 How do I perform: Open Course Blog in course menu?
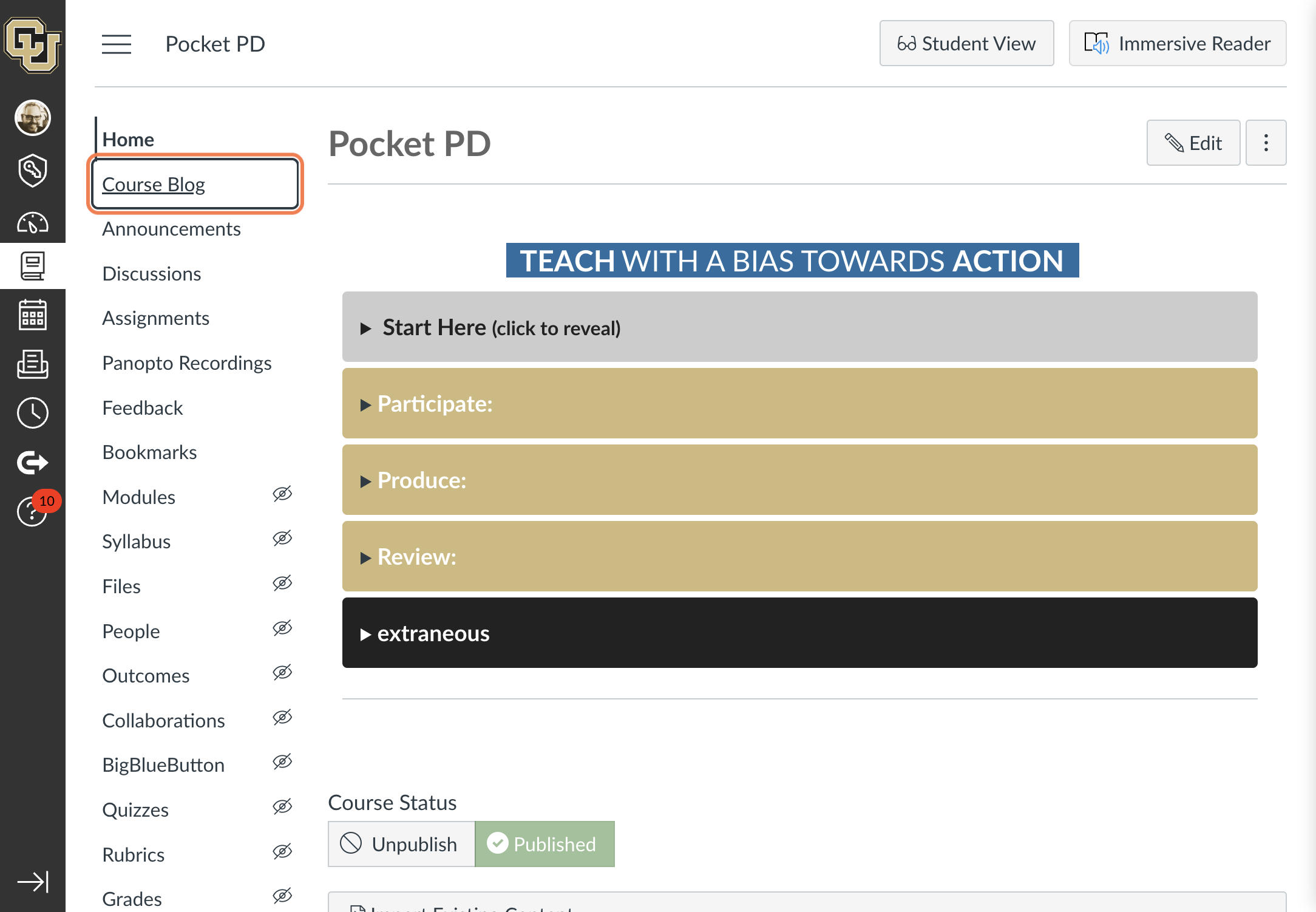click(x=154, y=185)
